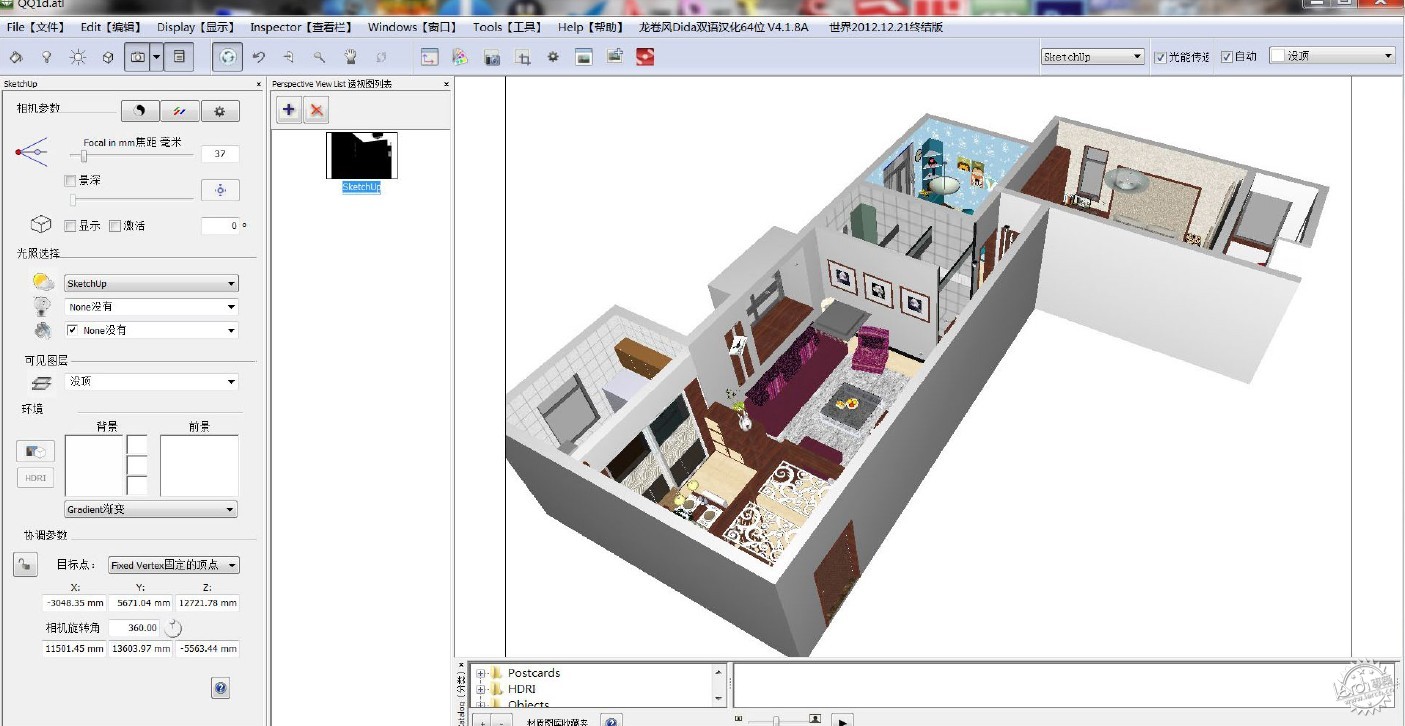Select the SketchUp perspective view thumbnail
The width and height of the screenshot is (1405, 726).
[361, 156]
